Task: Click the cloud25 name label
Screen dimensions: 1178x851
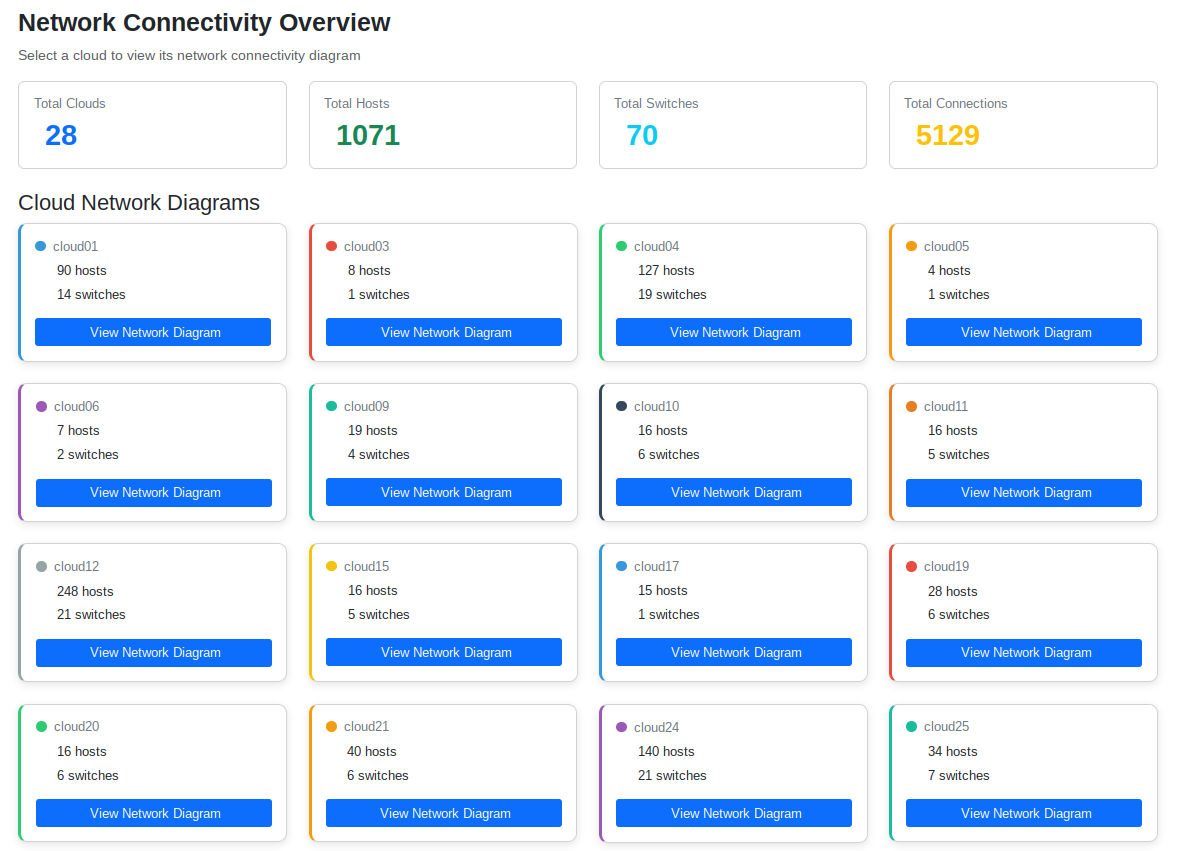Action: 946,726
